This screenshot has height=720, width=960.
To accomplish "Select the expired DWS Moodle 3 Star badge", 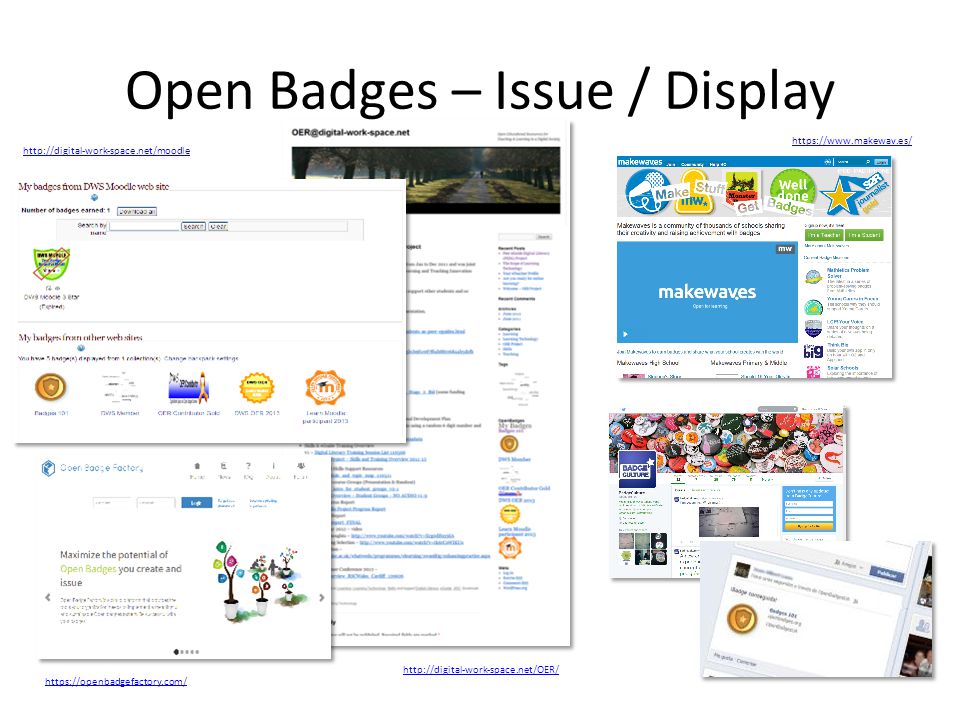I will (51, 264).
